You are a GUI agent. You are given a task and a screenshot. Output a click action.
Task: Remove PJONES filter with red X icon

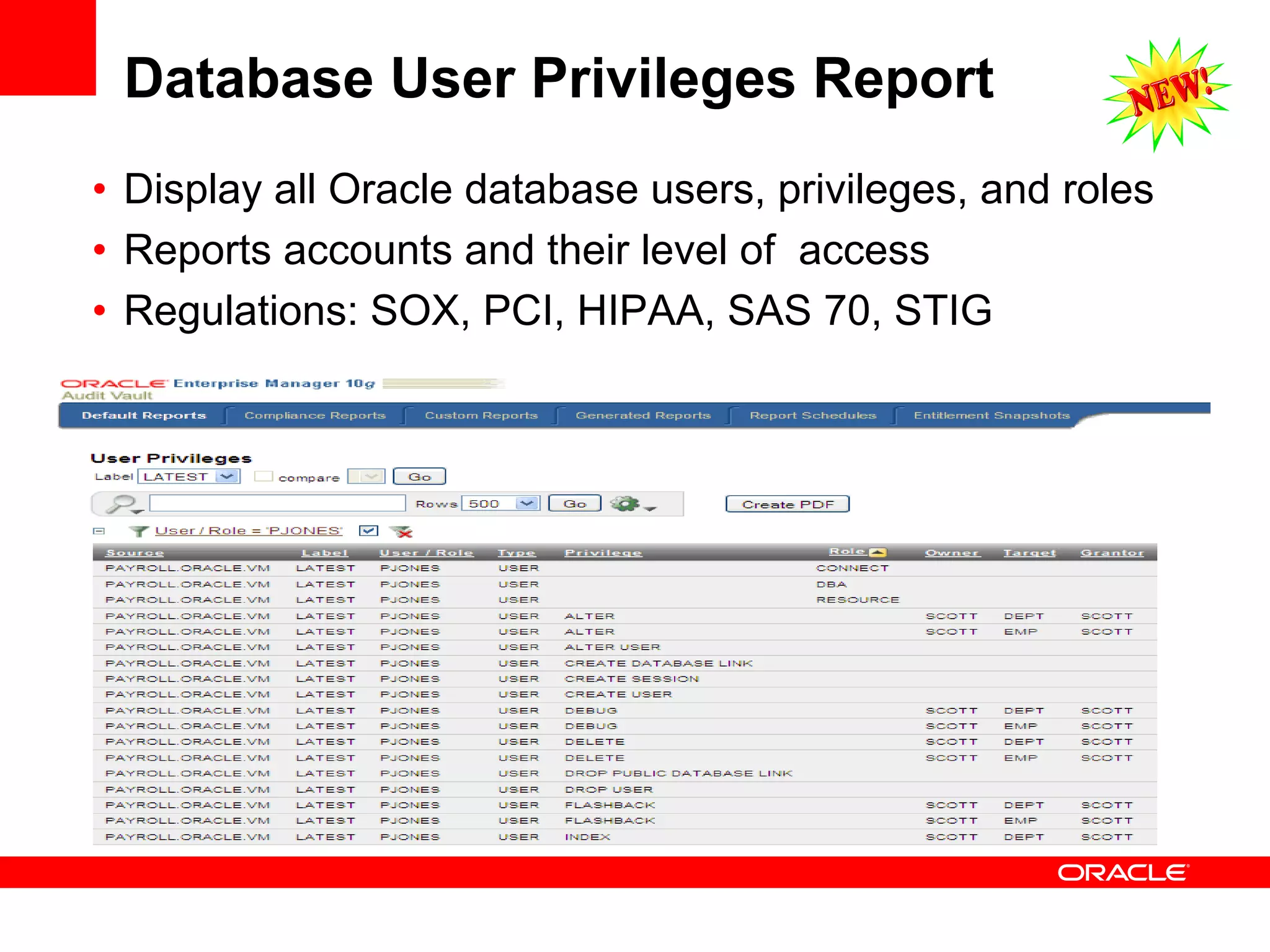click(401, 531)
